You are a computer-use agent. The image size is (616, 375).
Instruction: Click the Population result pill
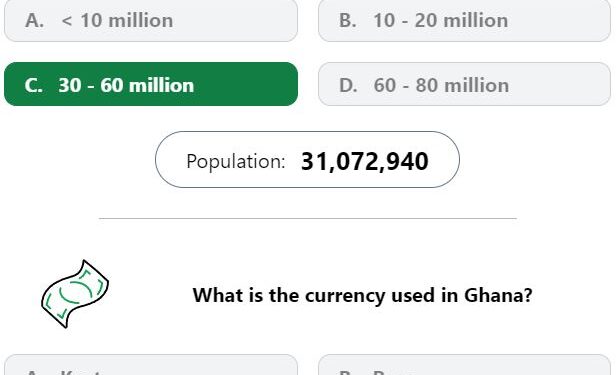pyautogui.click(x=307, y=159)
